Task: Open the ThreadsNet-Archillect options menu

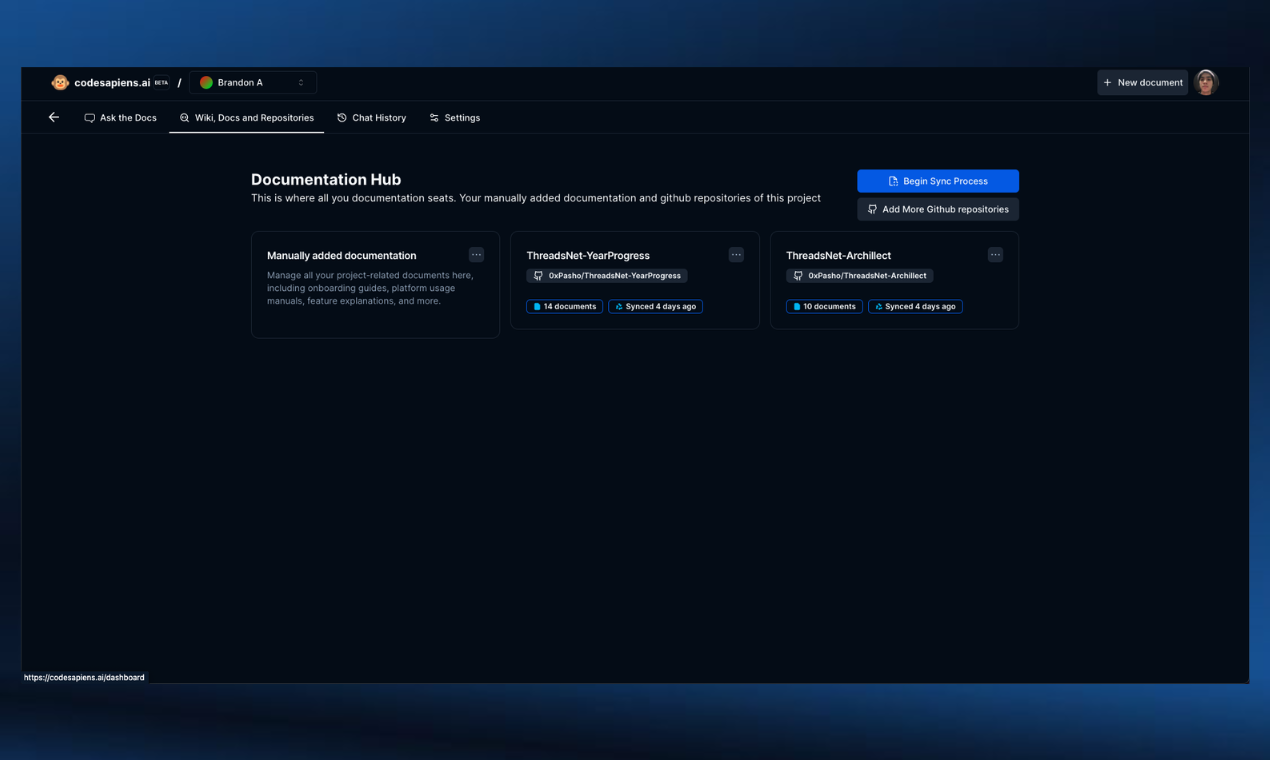Action: 995,254
